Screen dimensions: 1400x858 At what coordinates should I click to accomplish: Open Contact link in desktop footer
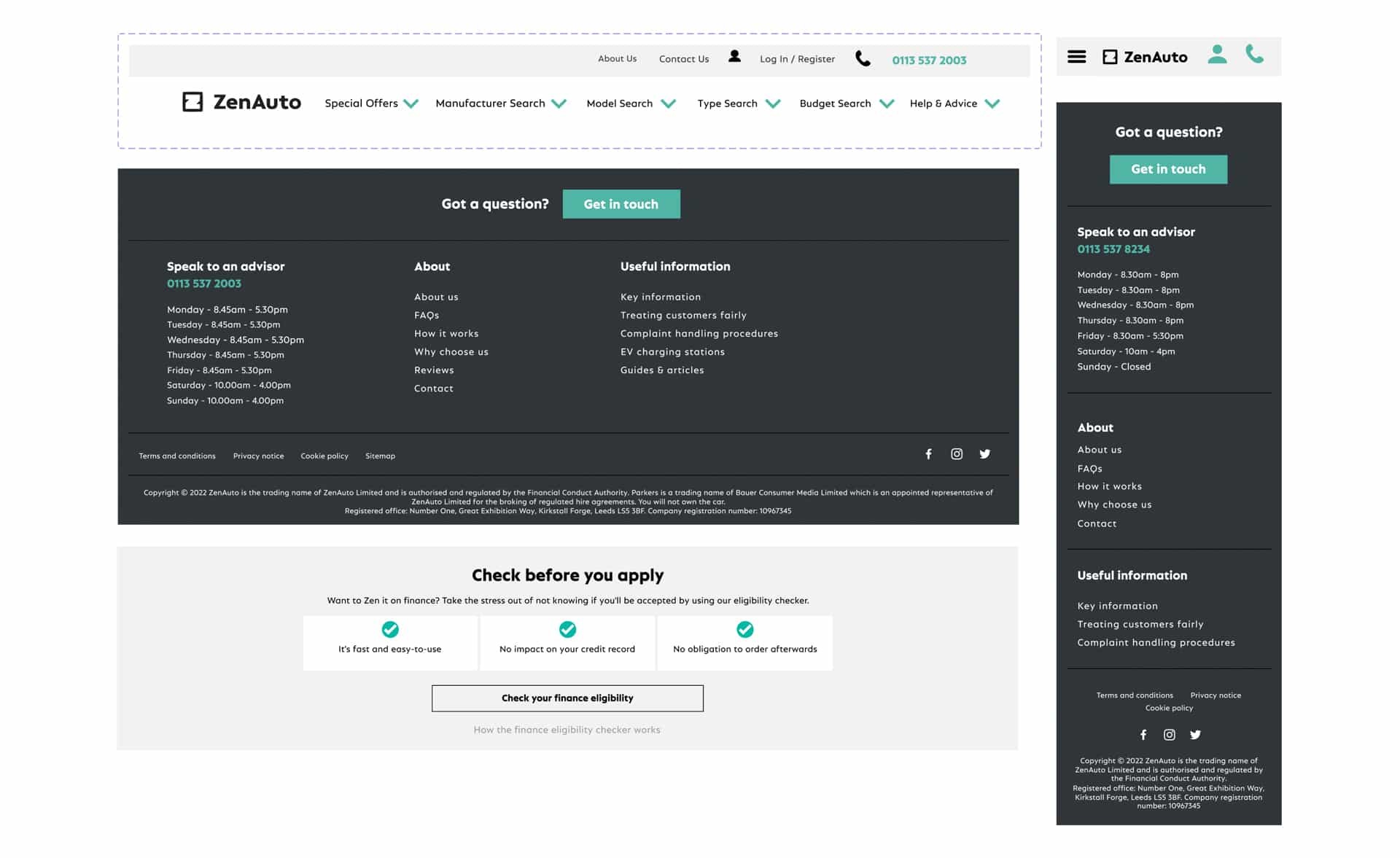tap(433, 388)
